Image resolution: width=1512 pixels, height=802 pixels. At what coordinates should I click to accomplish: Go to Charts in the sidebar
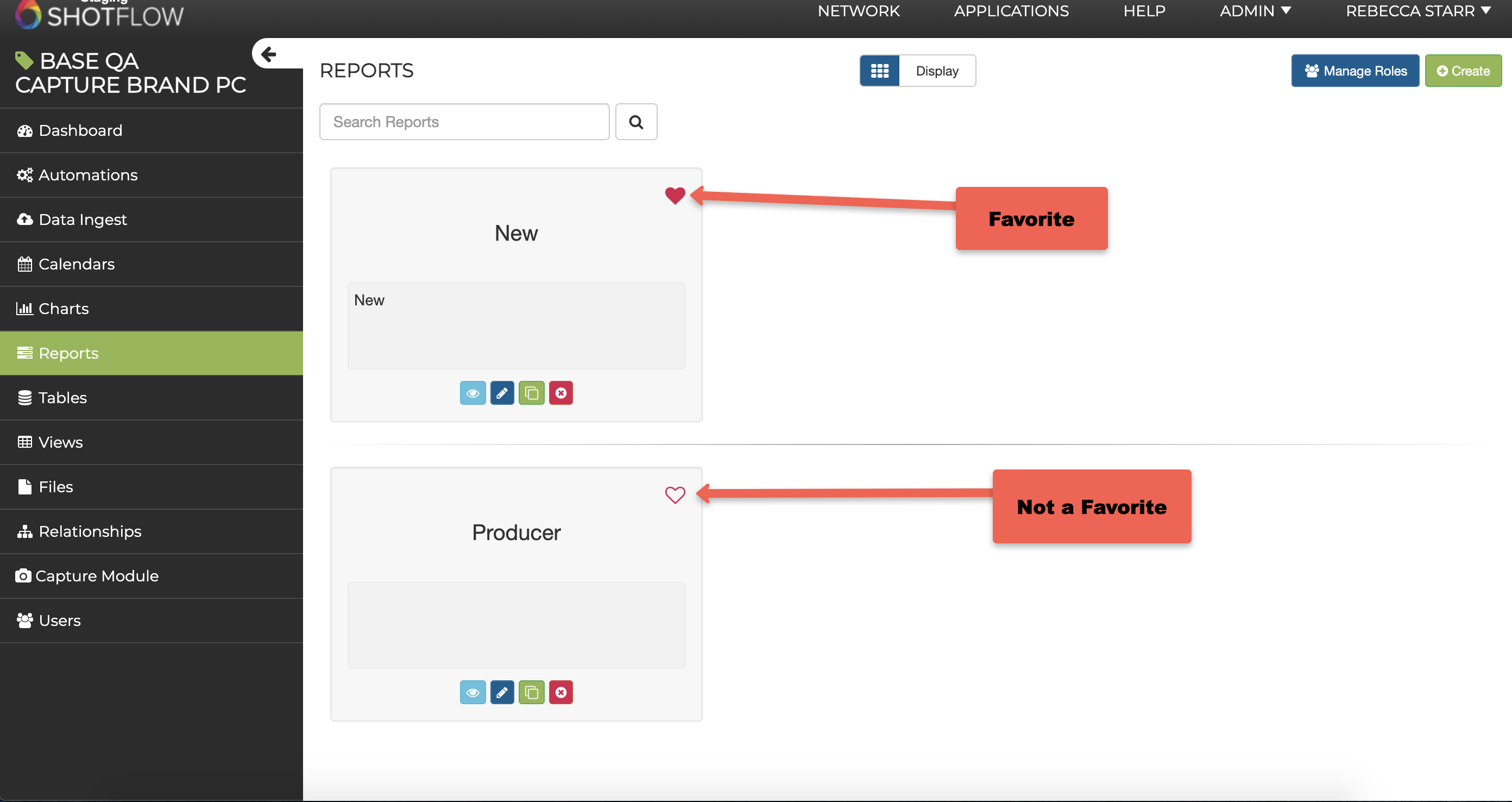64,308
